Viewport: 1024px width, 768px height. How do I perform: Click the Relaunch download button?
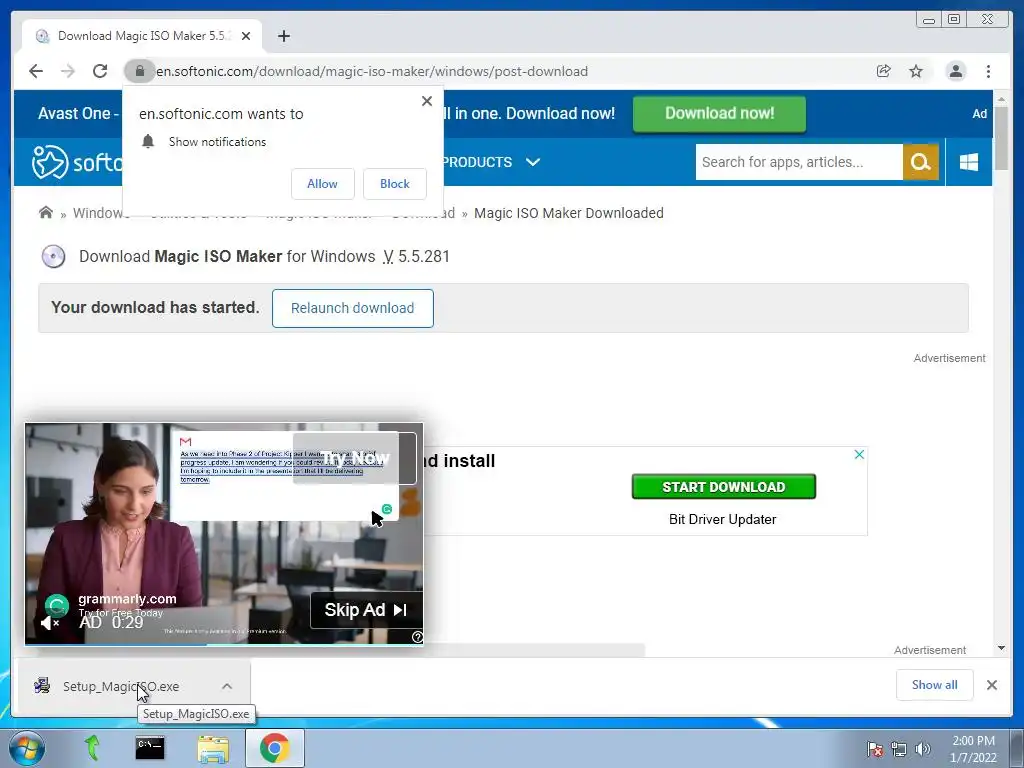click(x=353, y=308)
